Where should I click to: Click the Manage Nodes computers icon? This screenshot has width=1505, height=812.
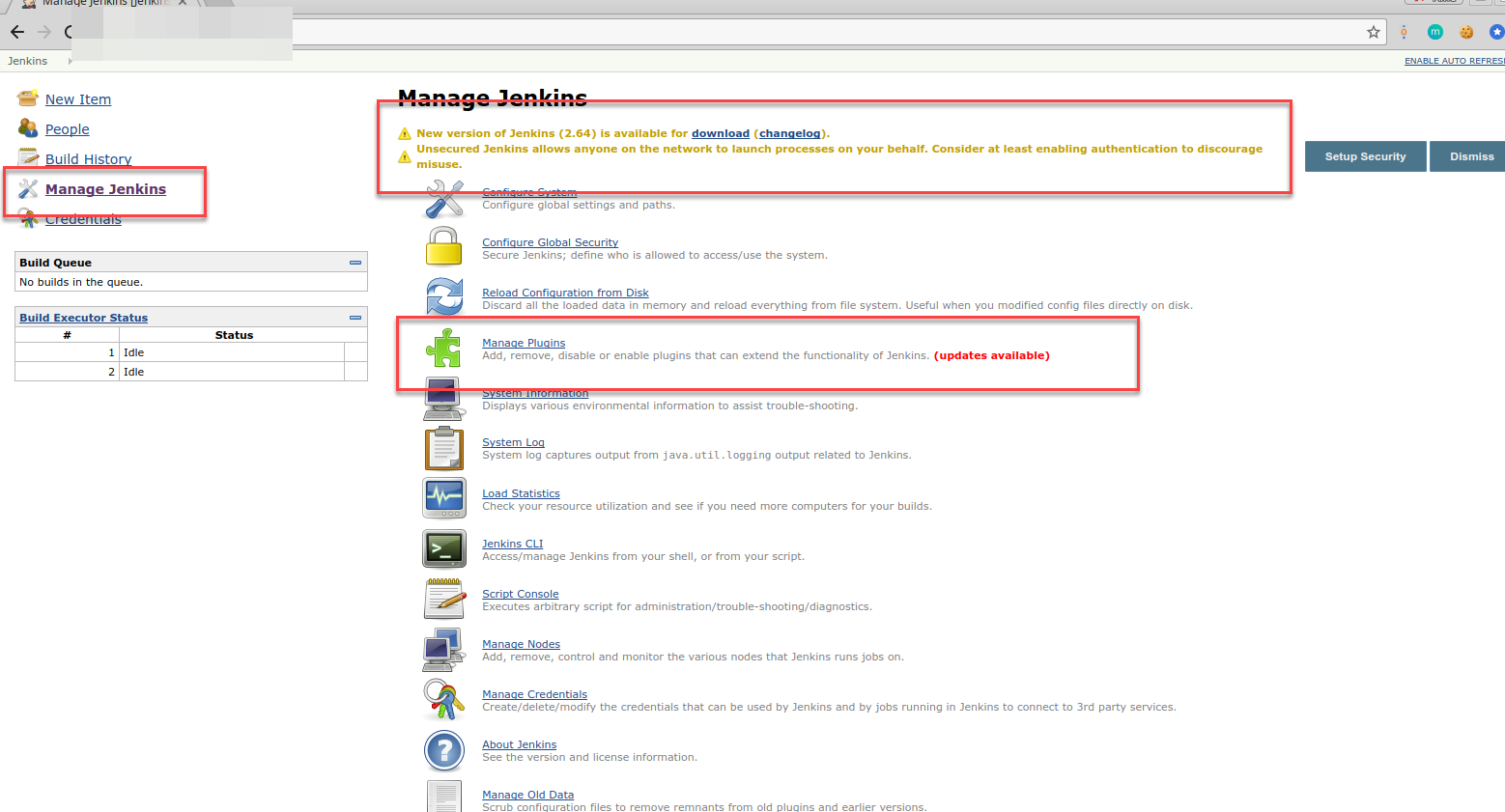(x=444, y=650)
